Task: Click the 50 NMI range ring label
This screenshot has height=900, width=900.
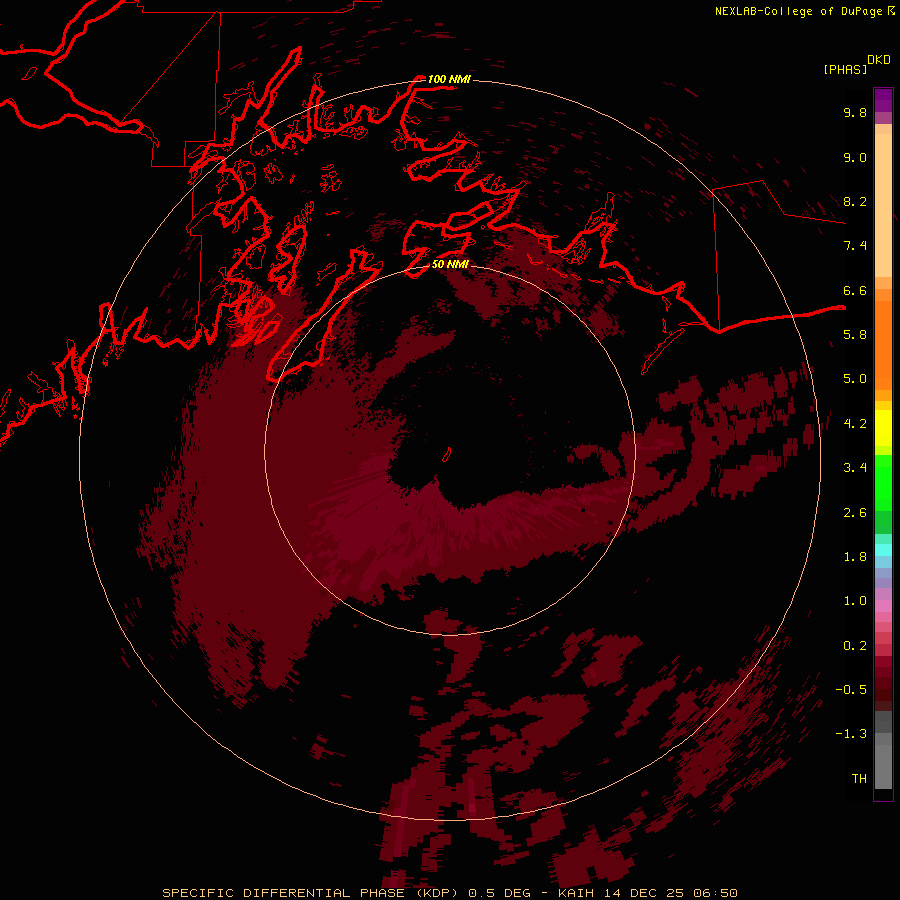Action: click(450, 264)
